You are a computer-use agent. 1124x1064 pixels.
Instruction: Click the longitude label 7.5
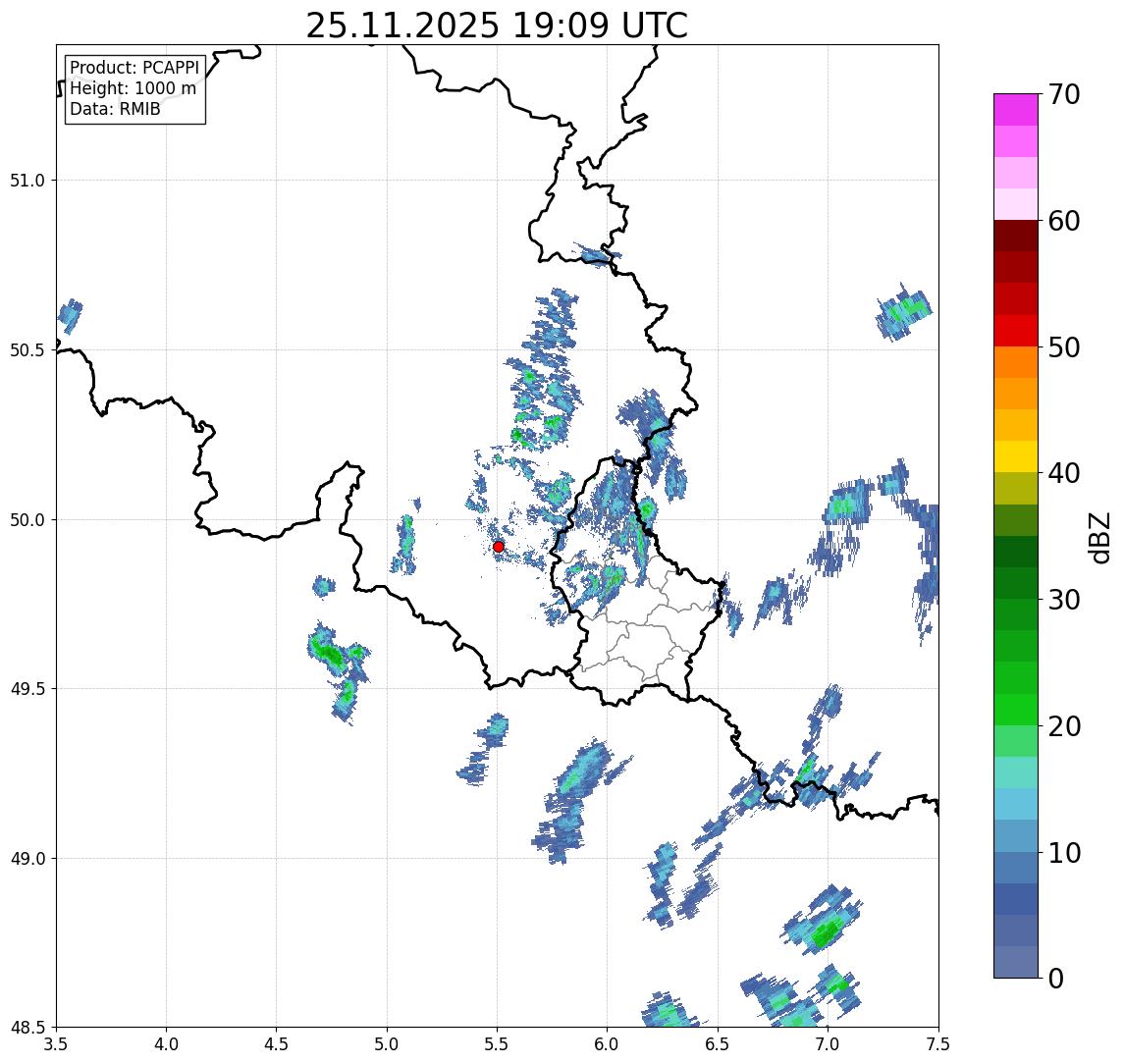tap(938, 1044)
